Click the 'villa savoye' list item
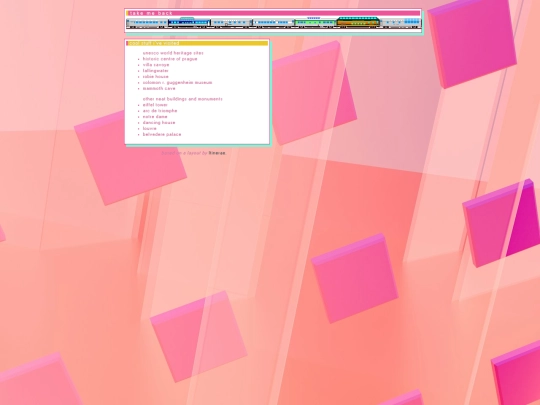Screen dimensions: 540x405 [x=156, y=65]
